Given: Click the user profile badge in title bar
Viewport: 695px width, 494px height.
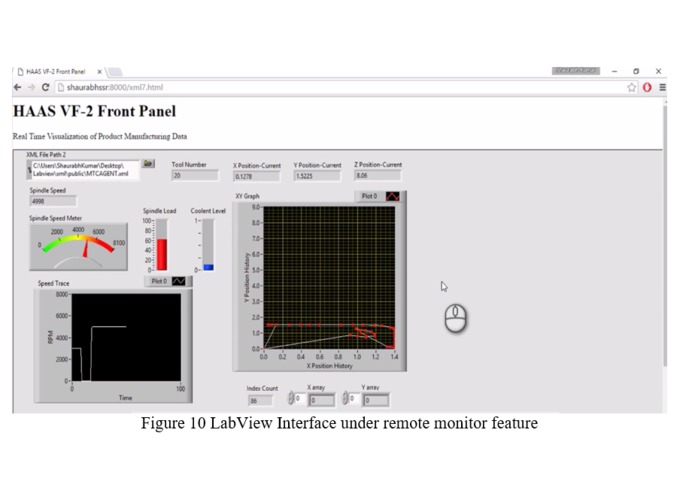Looking at the screenshot, I should pyautogui.click(x=576, y=71).
